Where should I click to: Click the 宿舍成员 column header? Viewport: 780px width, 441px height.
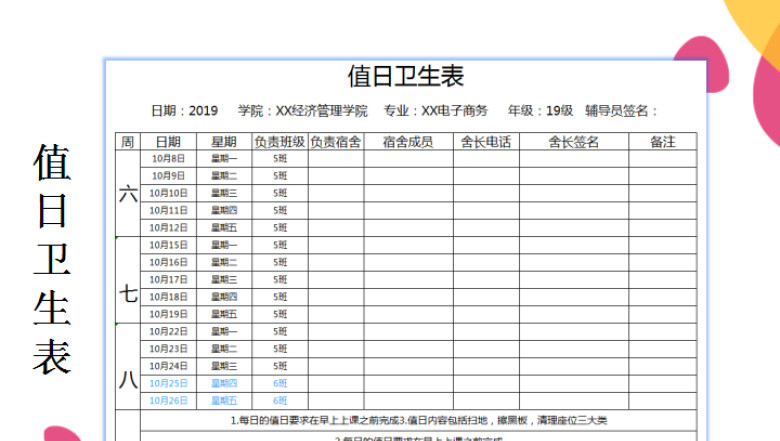coord(408,142)
